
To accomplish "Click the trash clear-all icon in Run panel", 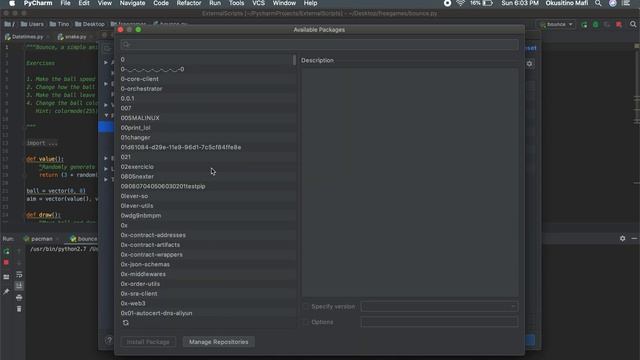I will click(x=19, y=309).
